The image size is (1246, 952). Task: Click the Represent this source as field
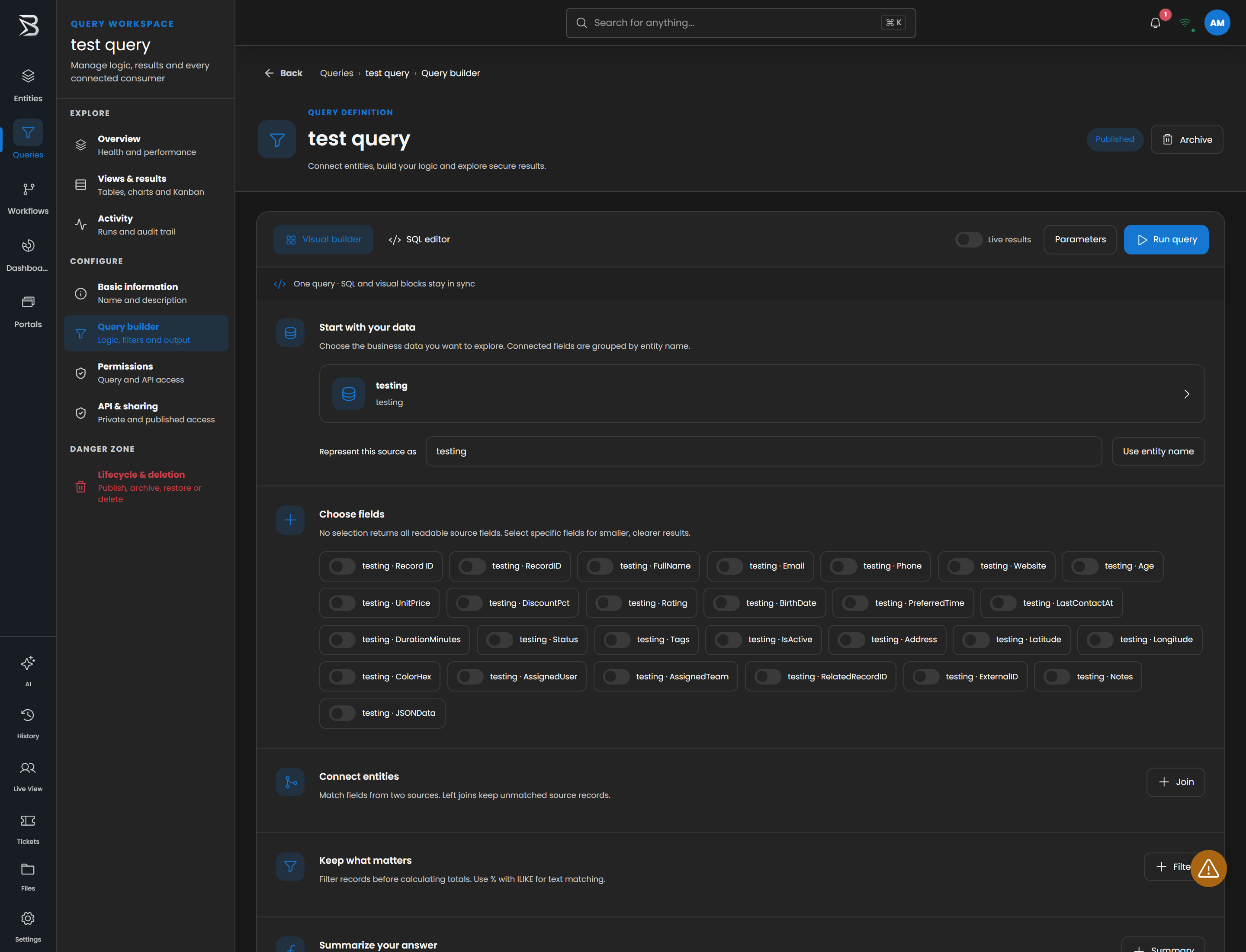[763, 451]
